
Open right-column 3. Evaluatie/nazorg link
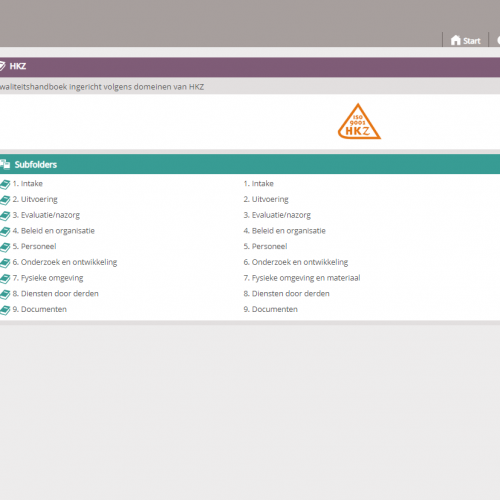click(x=277, y=215)
